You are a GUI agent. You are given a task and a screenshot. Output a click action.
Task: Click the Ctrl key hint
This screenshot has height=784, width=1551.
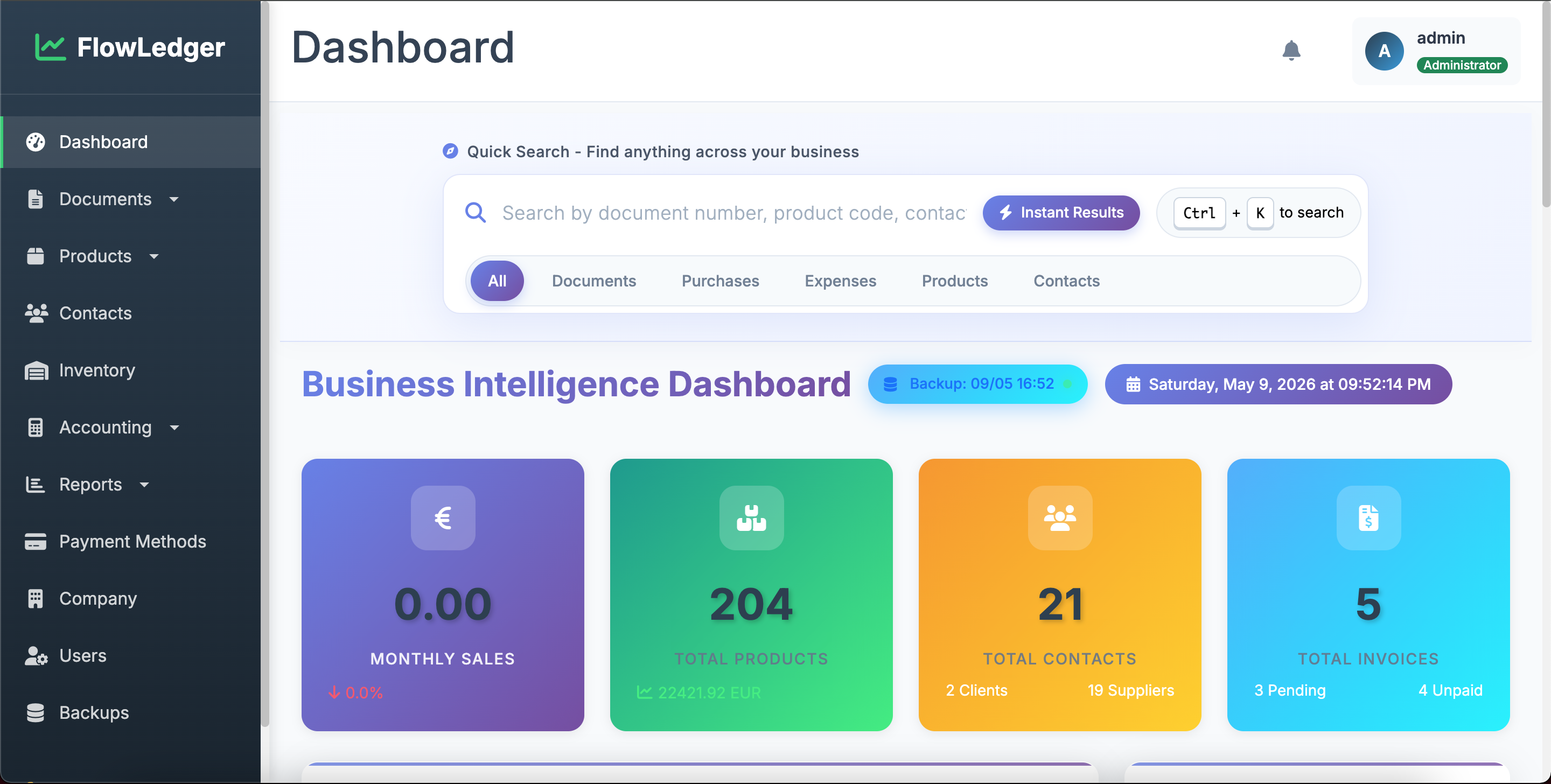coord(1199,213)
